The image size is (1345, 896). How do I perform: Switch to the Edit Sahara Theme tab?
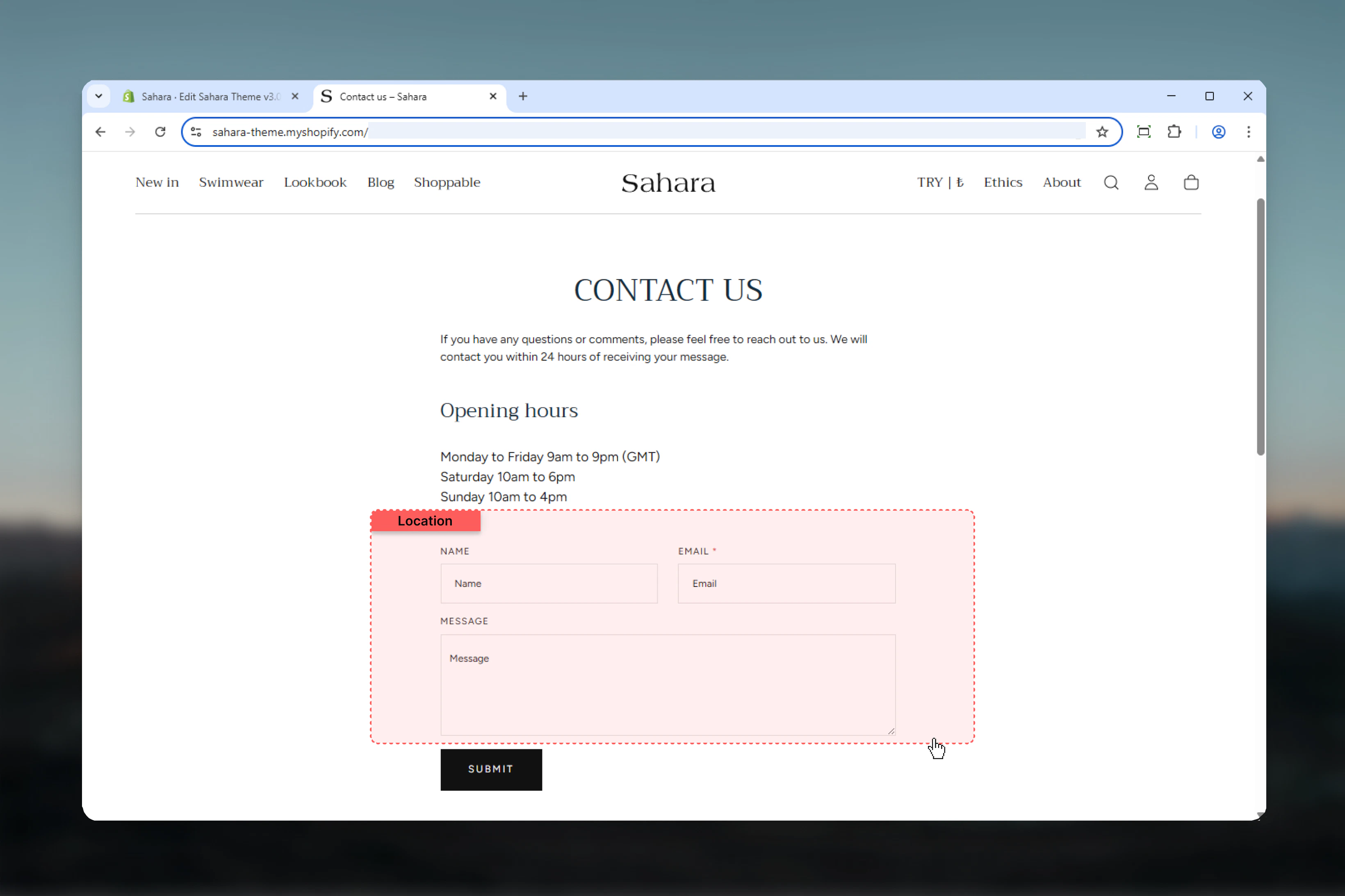tap(212, 97)
